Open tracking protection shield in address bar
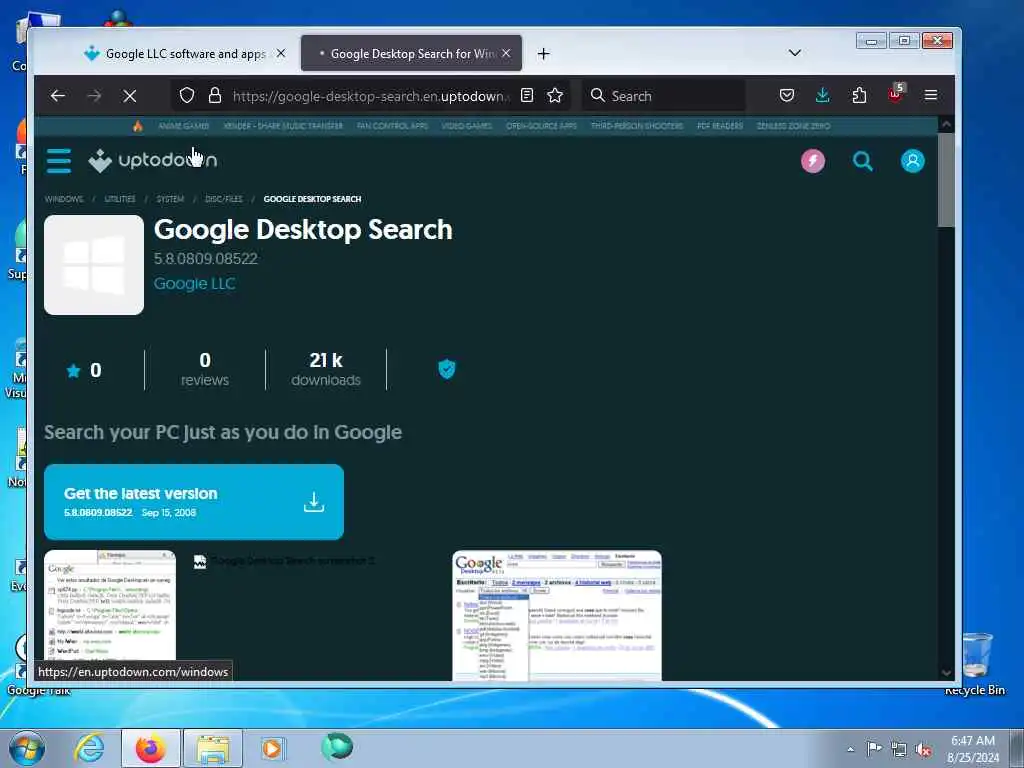 click(187, 95)
